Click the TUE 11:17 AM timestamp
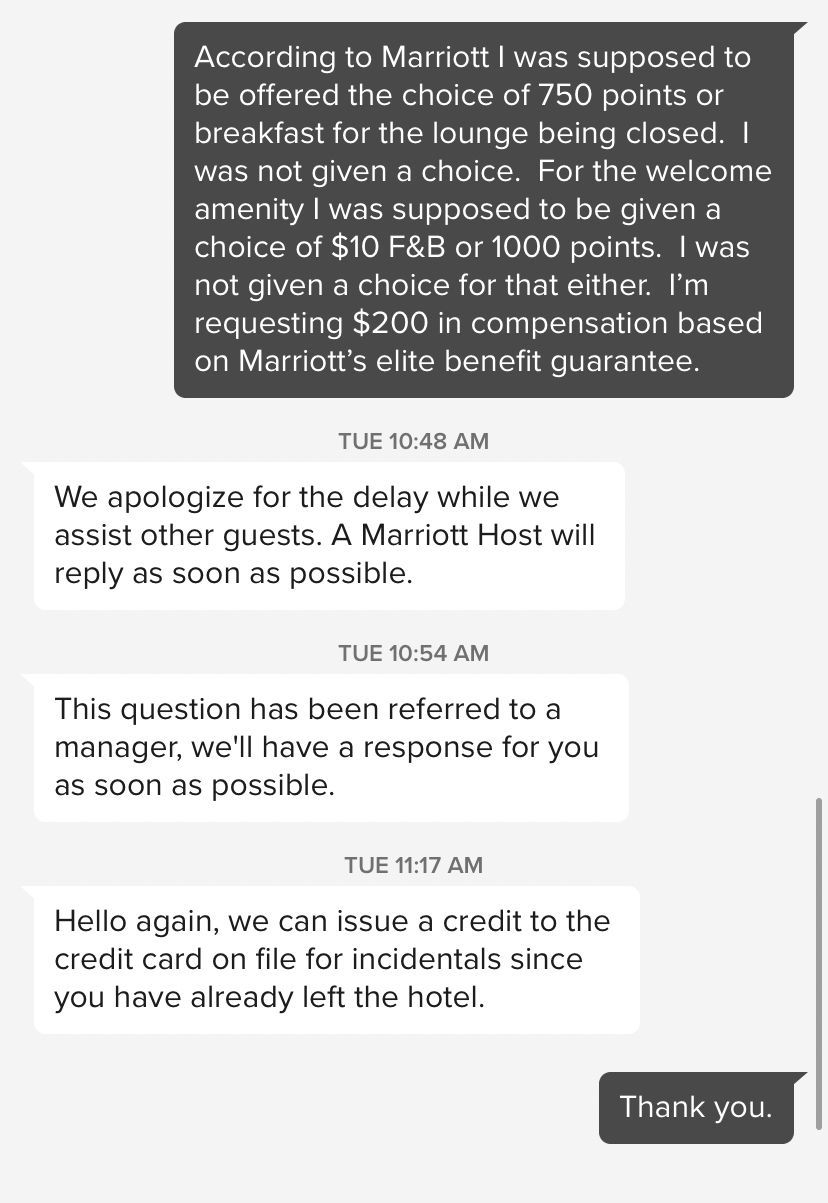Image resolution: width=828 pixels, height=1203 pixels. 413,865
